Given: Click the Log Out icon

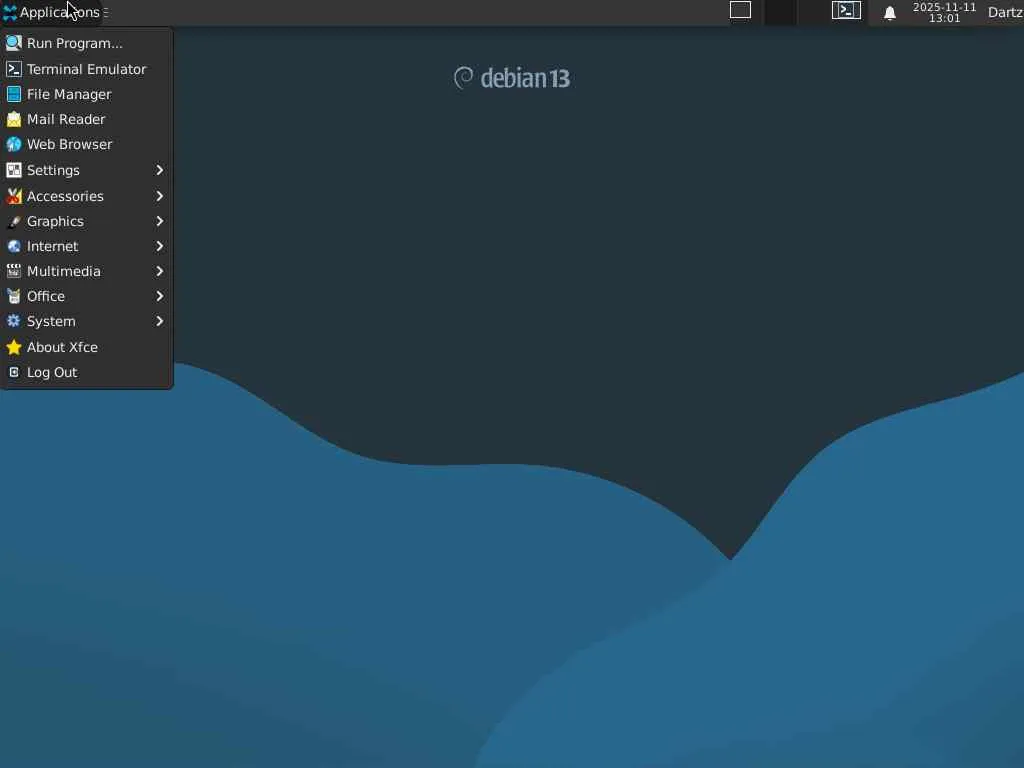Looking at the screenshot, I should click(14, 372).
